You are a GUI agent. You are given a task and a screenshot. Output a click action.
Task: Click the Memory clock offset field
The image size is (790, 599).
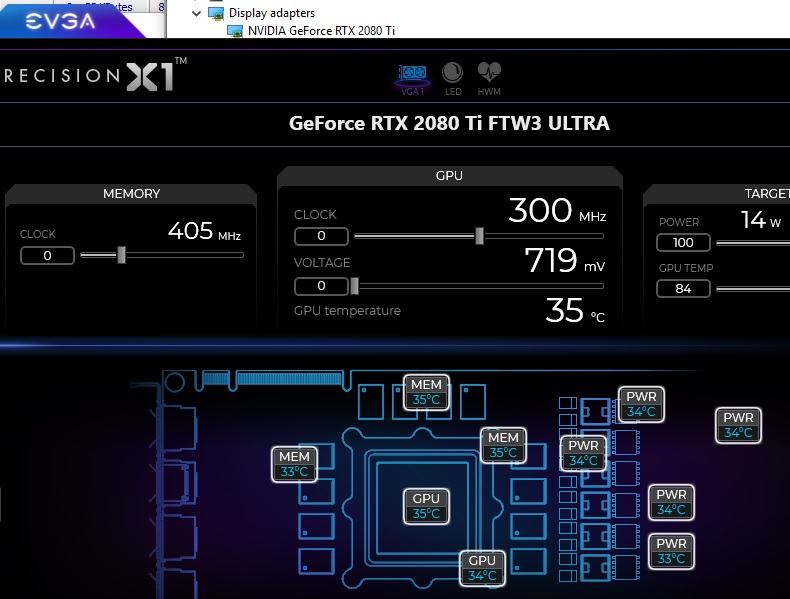(x=47, y=255)
